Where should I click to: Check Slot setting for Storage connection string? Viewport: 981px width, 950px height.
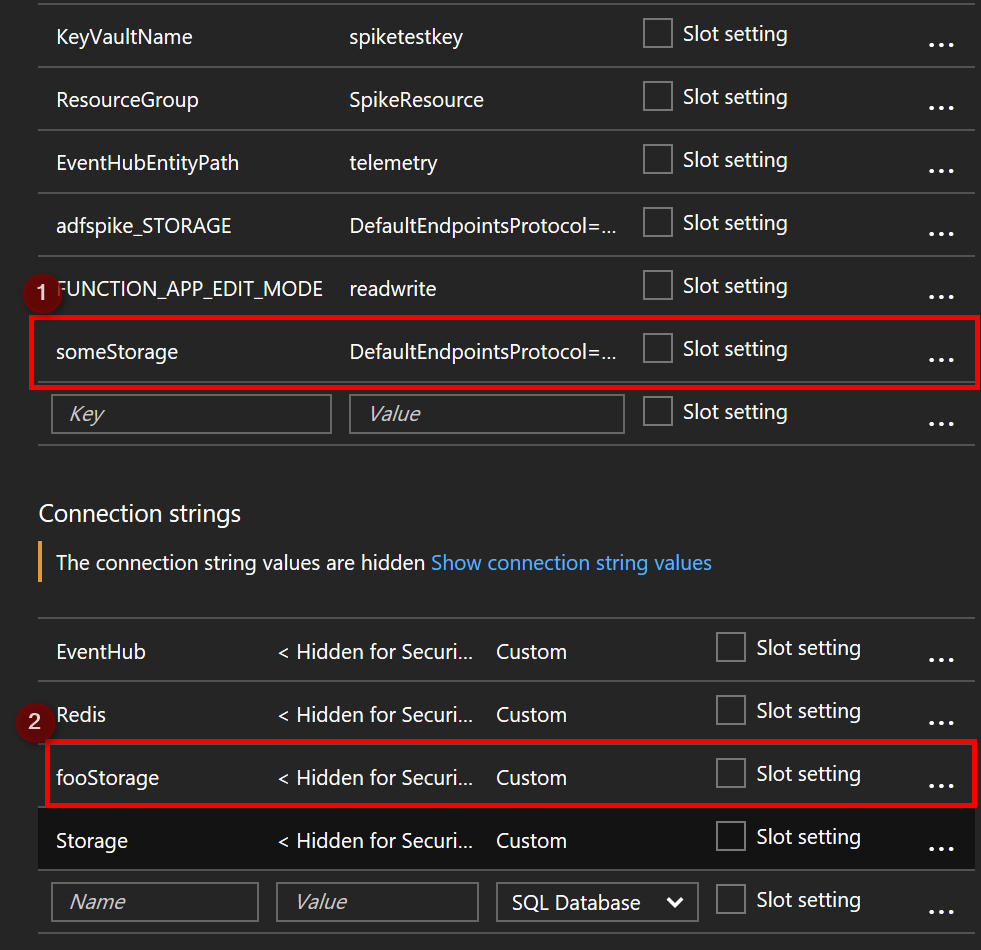pyautogui.click(x=731, y=836)
